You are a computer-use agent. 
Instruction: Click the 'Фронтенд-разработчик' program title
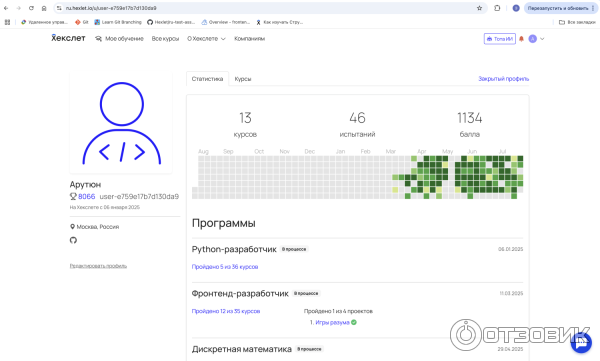coord(240,294)
